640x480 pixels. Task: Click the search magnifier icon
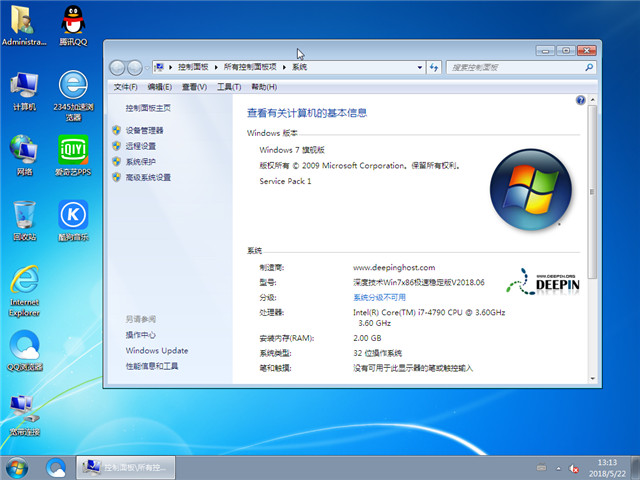pyautogui.click(x=589, y=68)
